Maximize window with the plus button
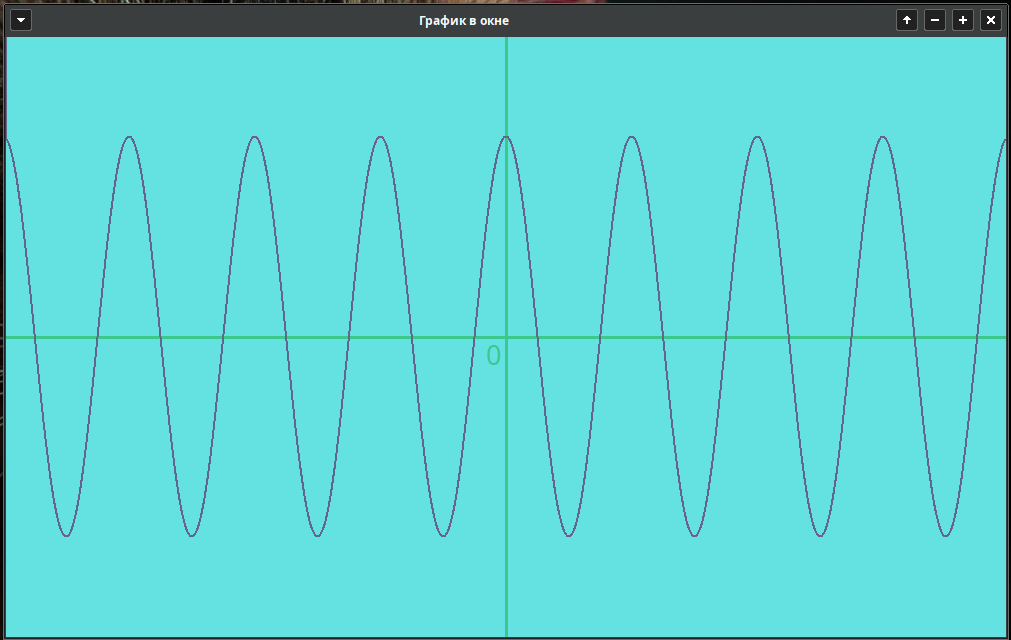Image resolution: width=1011 pixels, height=640 pixels. point(963,20)
